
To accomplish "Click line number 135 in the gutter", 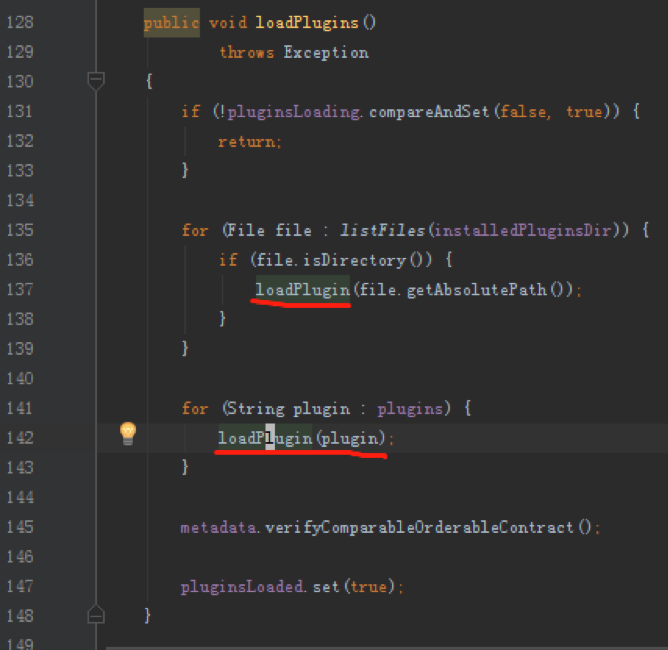I will [20, 230].
